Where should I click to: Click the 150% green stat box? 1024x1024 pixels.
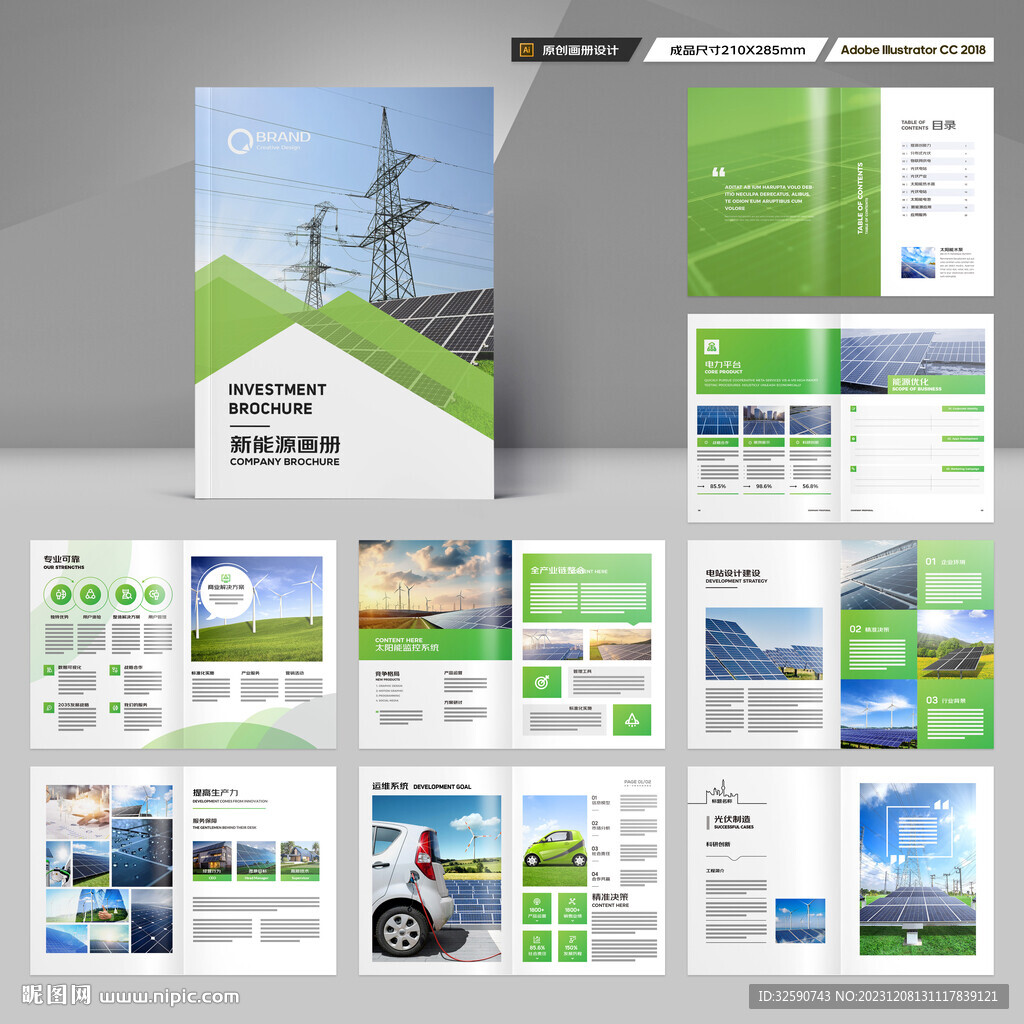coord(572,946)
